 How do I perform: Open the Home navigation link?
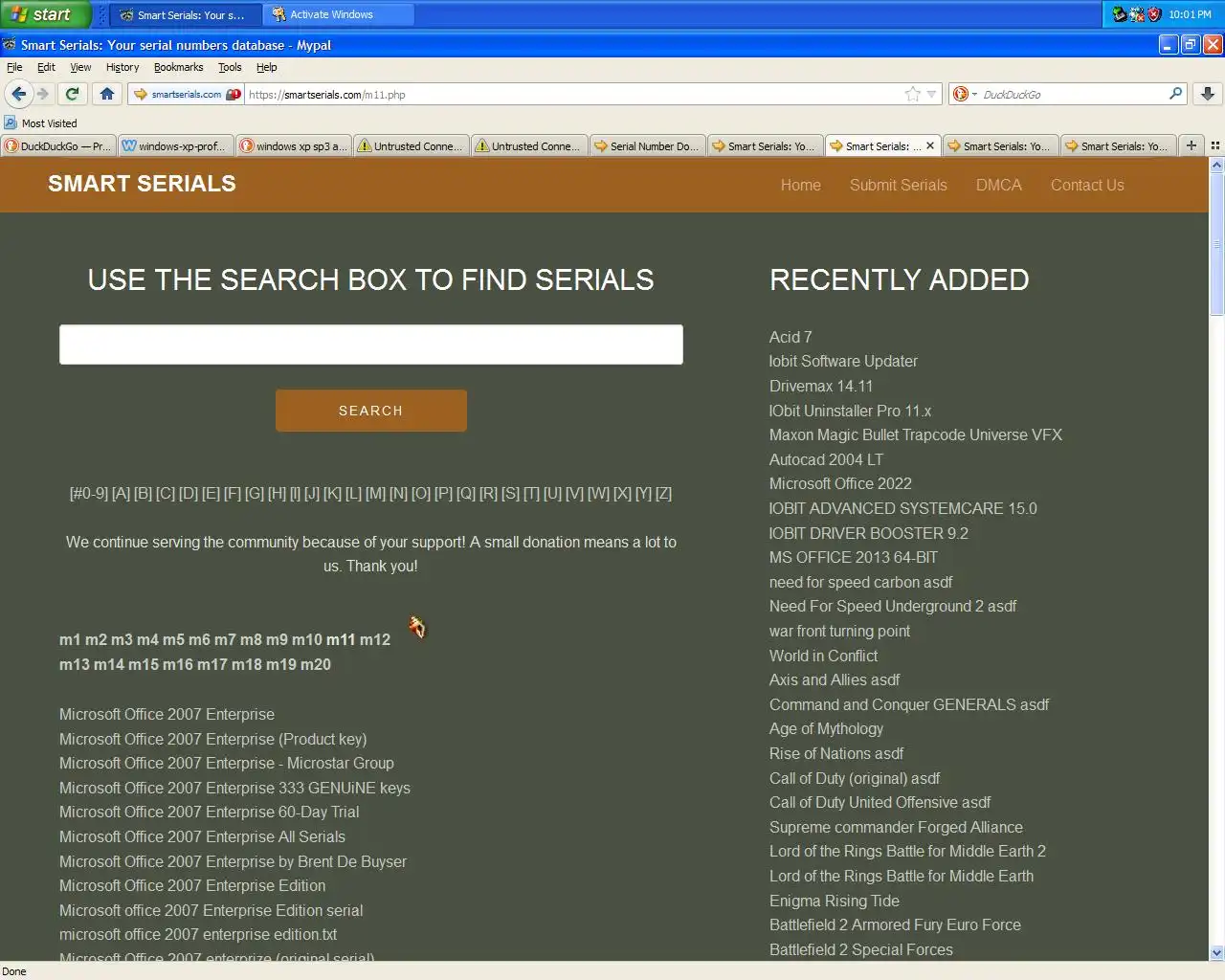click(801, 185)
